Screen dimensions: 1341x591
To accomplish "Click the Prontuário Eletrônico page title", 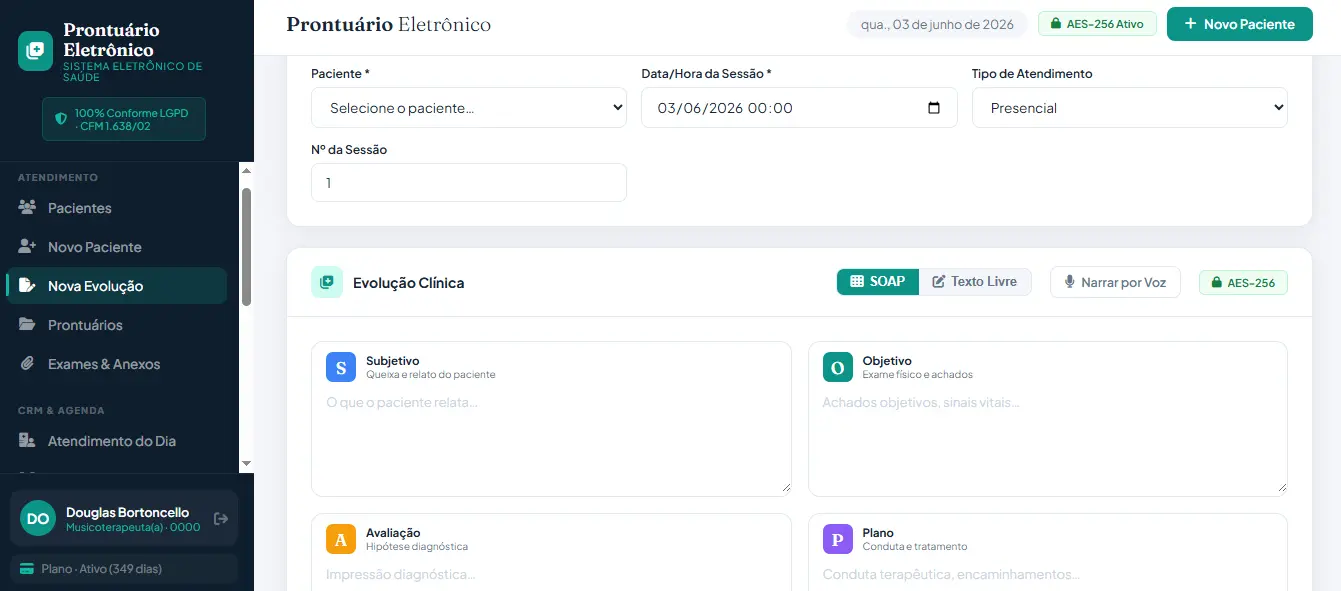I will tap(389, 24).
